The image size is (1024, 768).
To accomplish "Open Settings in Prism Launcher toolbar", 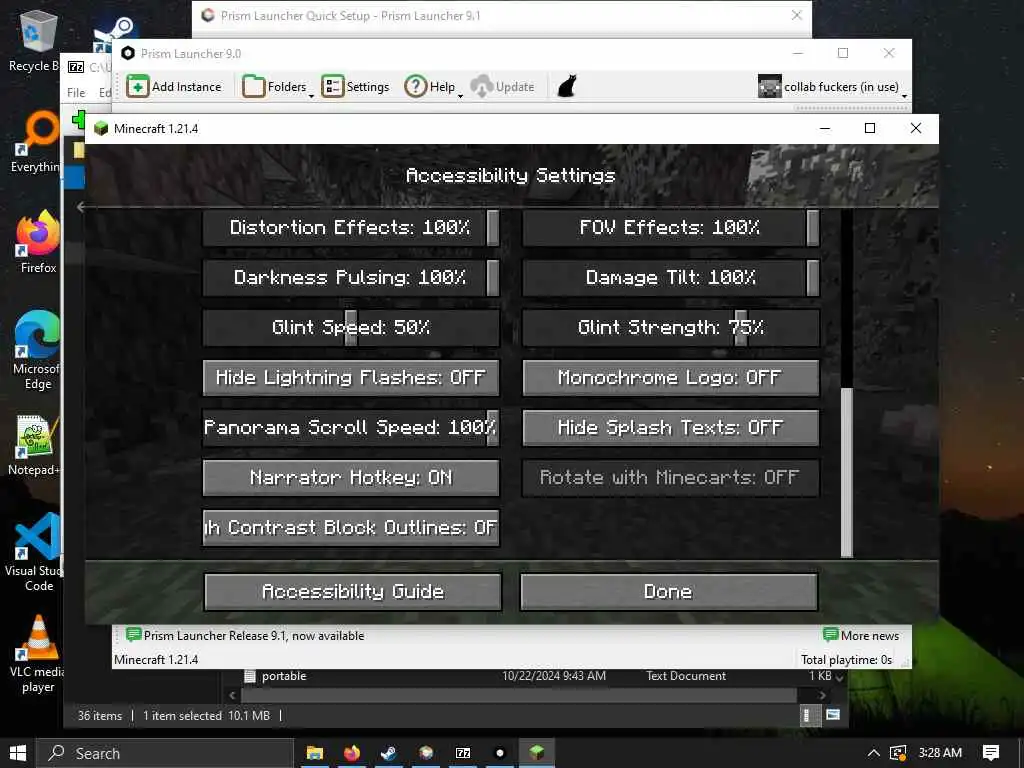I will click(x=356, y=86).
